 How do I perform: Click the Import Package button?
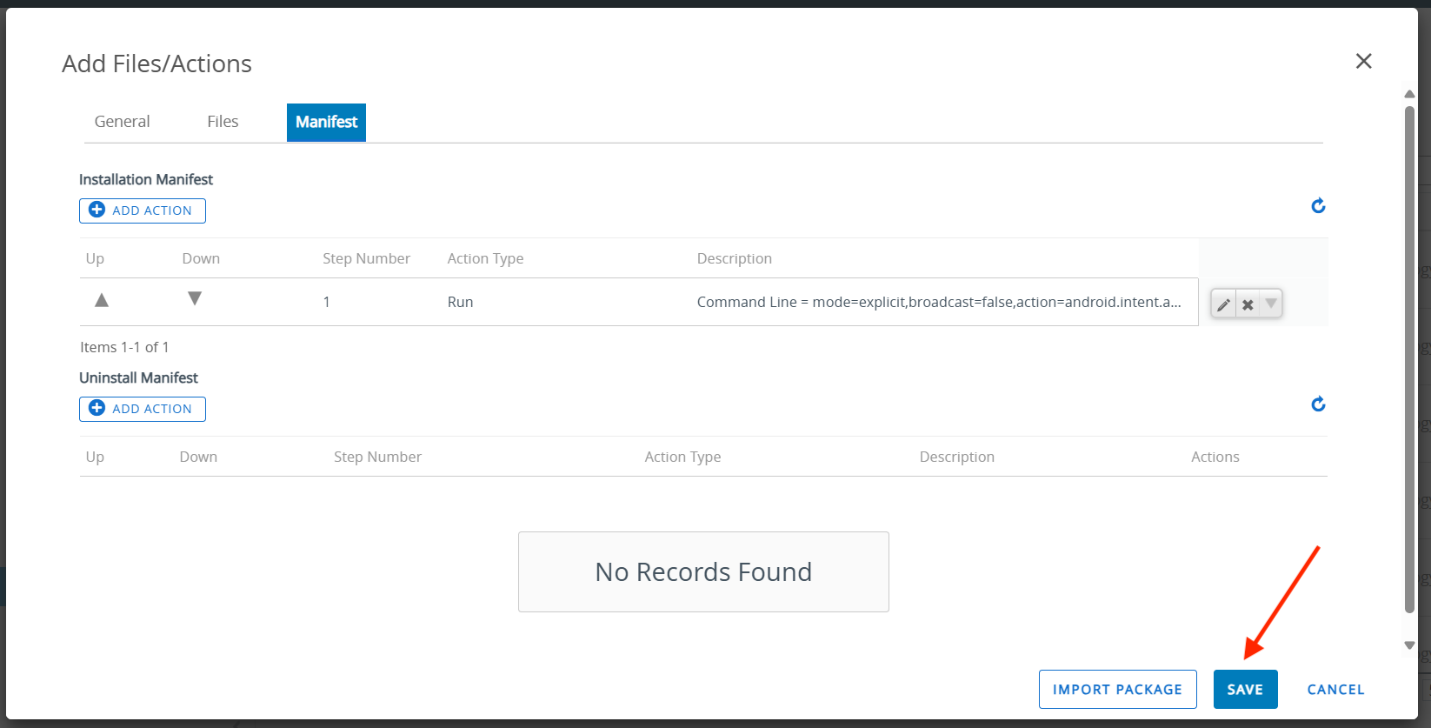[1117, 689]
